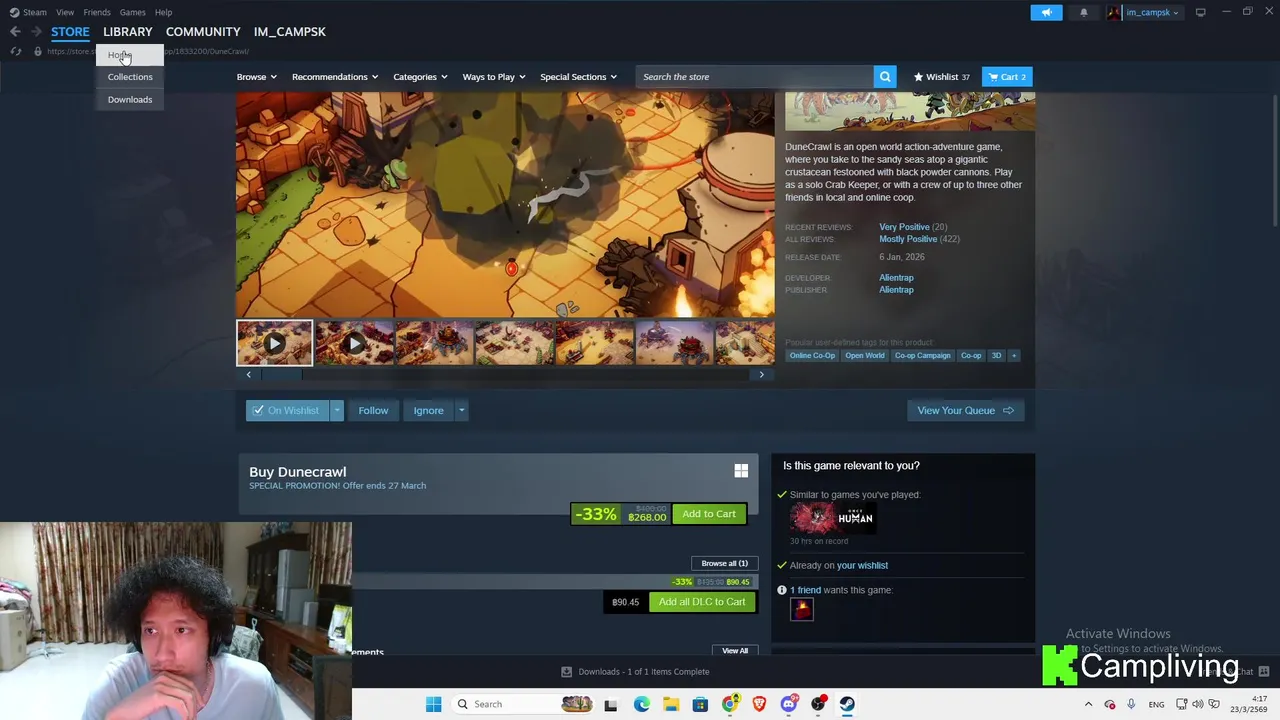Click the Online Co-Op tag

point(812,355)
